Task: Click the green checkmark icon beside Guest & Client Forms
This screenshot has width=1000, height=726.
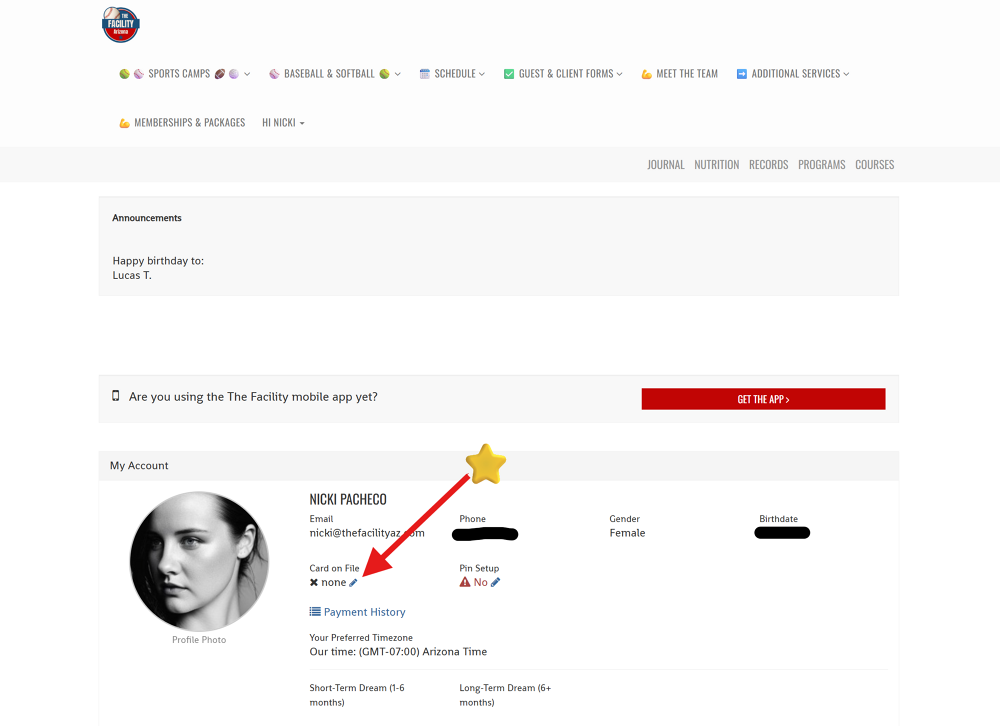Action: click(509, 74)
